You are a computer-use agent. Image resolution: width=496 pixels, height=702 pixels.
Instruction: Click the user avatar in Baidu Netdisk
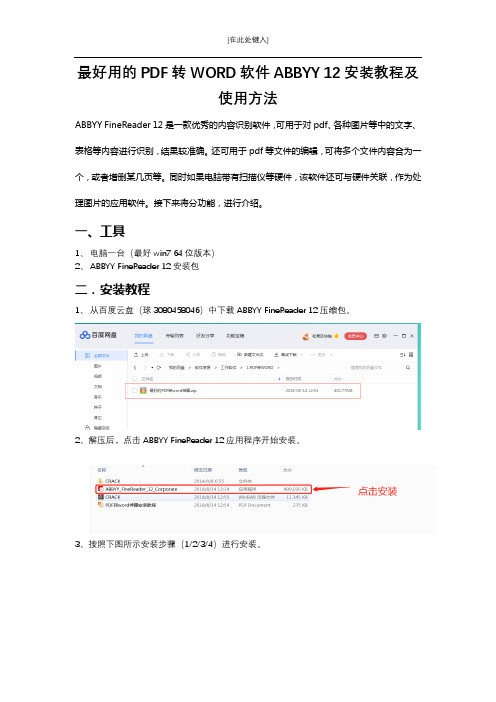(x=306, y=336)
